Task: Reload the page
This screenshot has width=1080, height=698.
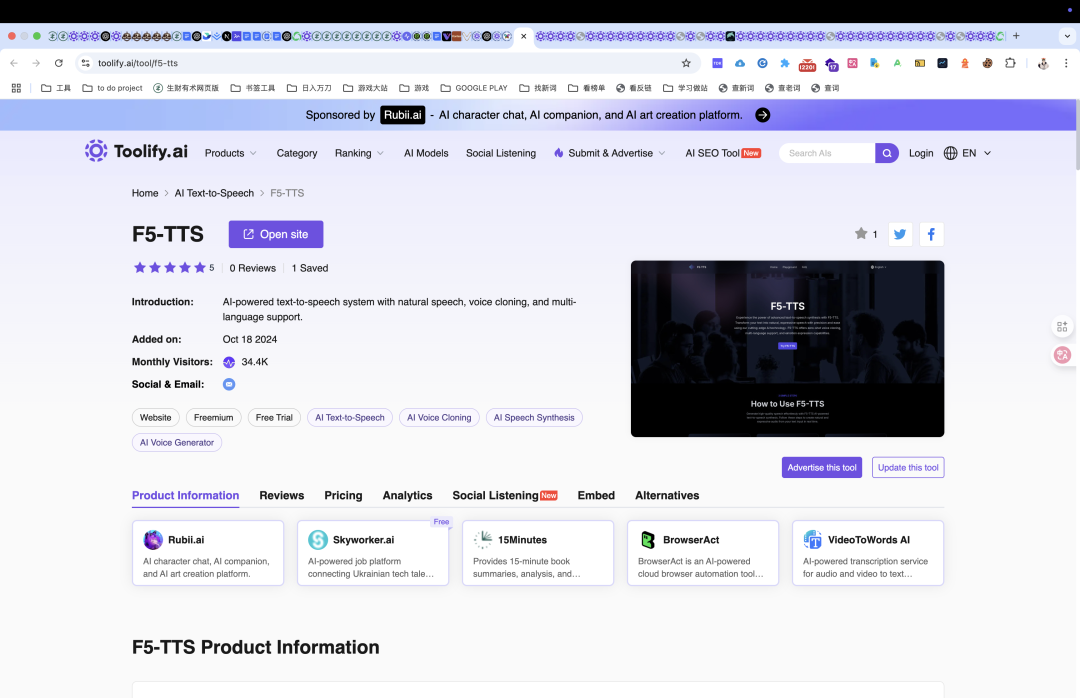Action: [59, 63]
